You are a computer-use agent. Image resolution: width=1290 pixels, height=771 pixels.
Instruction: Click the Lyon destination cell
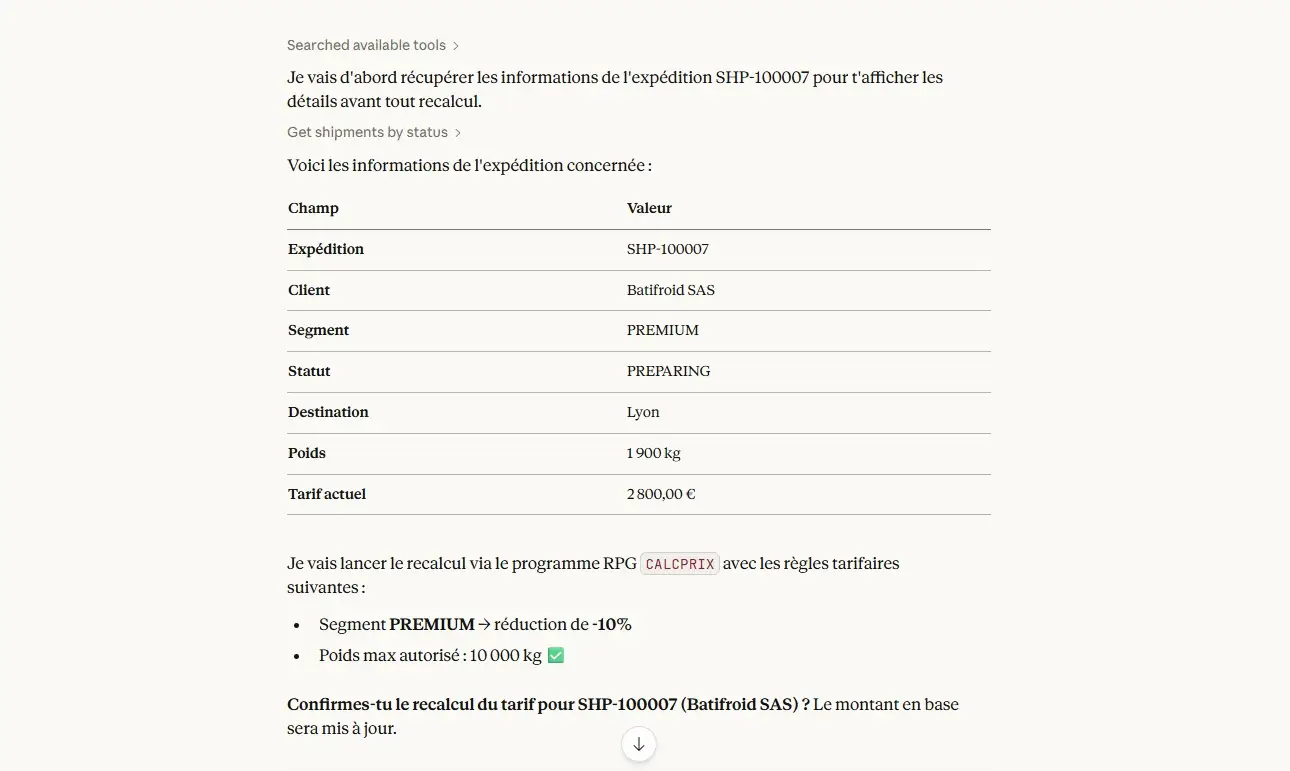click(x=643, y=412)
